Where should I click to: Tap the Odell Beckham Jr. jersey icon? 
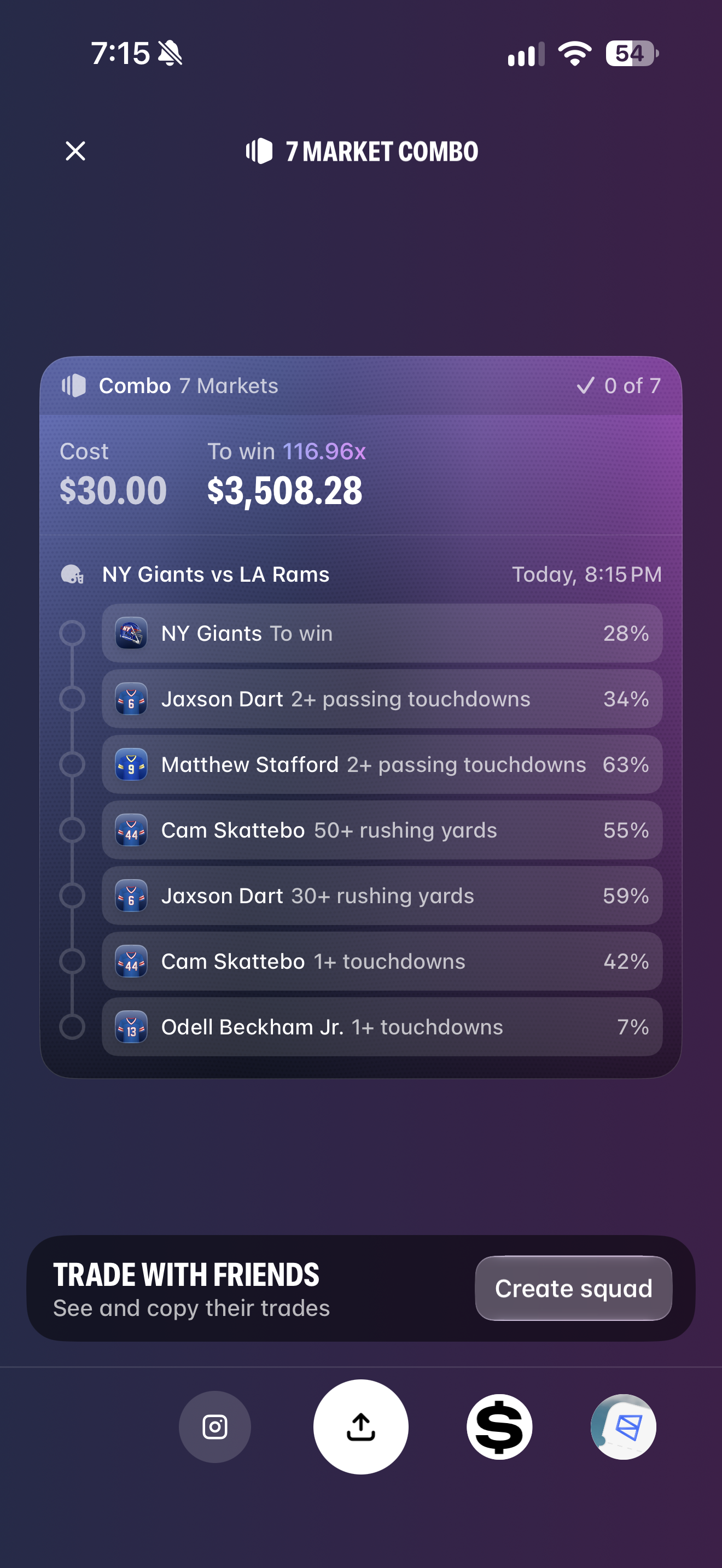click(131, 1027)
